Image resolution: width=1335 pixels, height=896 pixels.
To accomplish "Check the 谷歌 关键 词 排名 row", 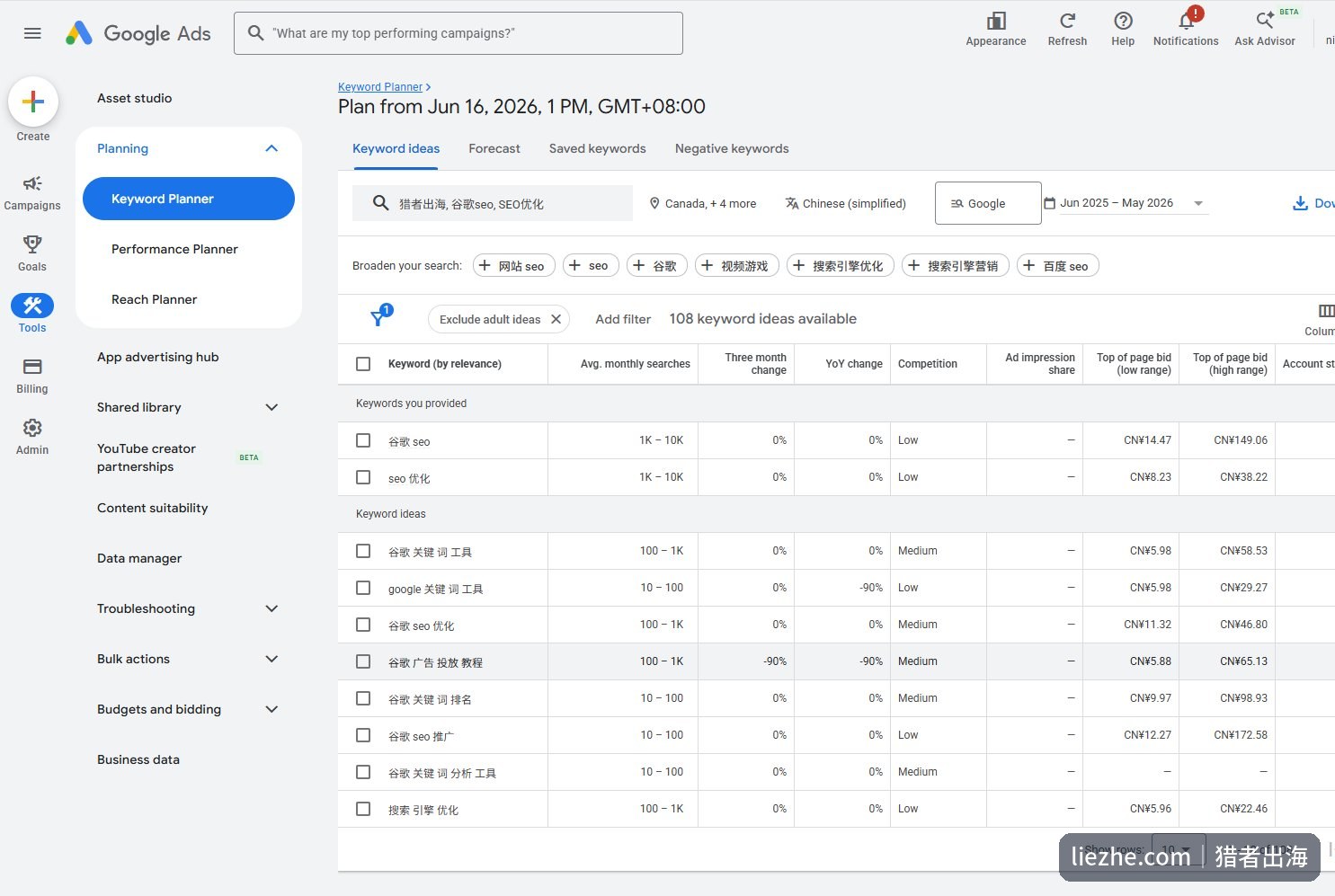I will click(363, 698).
